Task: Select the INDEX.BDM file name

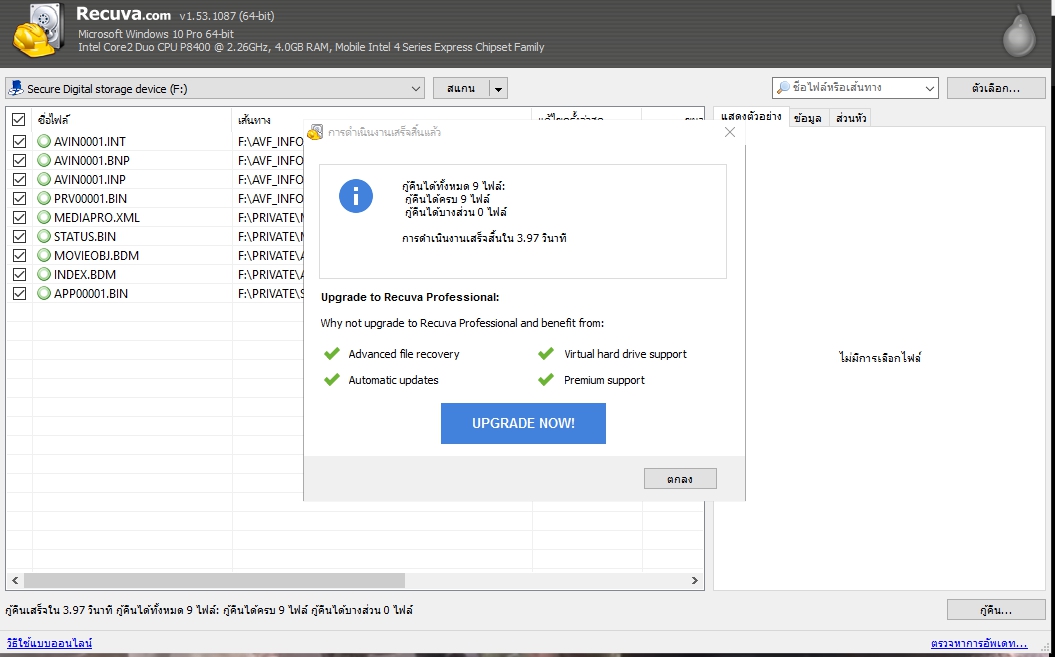Action: (x=85, y=274)
